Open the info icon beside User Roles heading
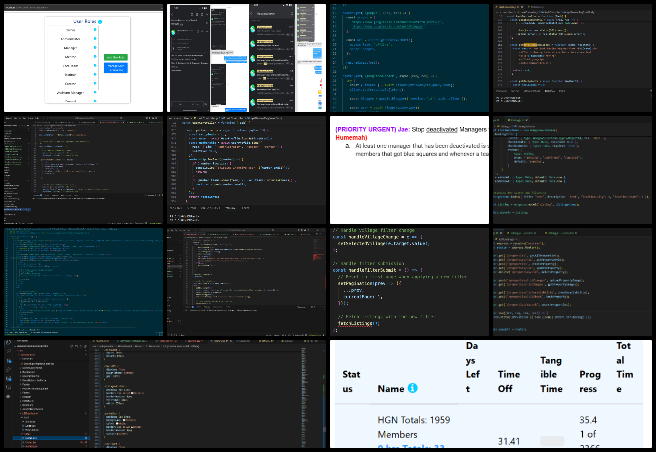Image resolution: width=656 pixels, height=452 pixels. coord(100,21)
